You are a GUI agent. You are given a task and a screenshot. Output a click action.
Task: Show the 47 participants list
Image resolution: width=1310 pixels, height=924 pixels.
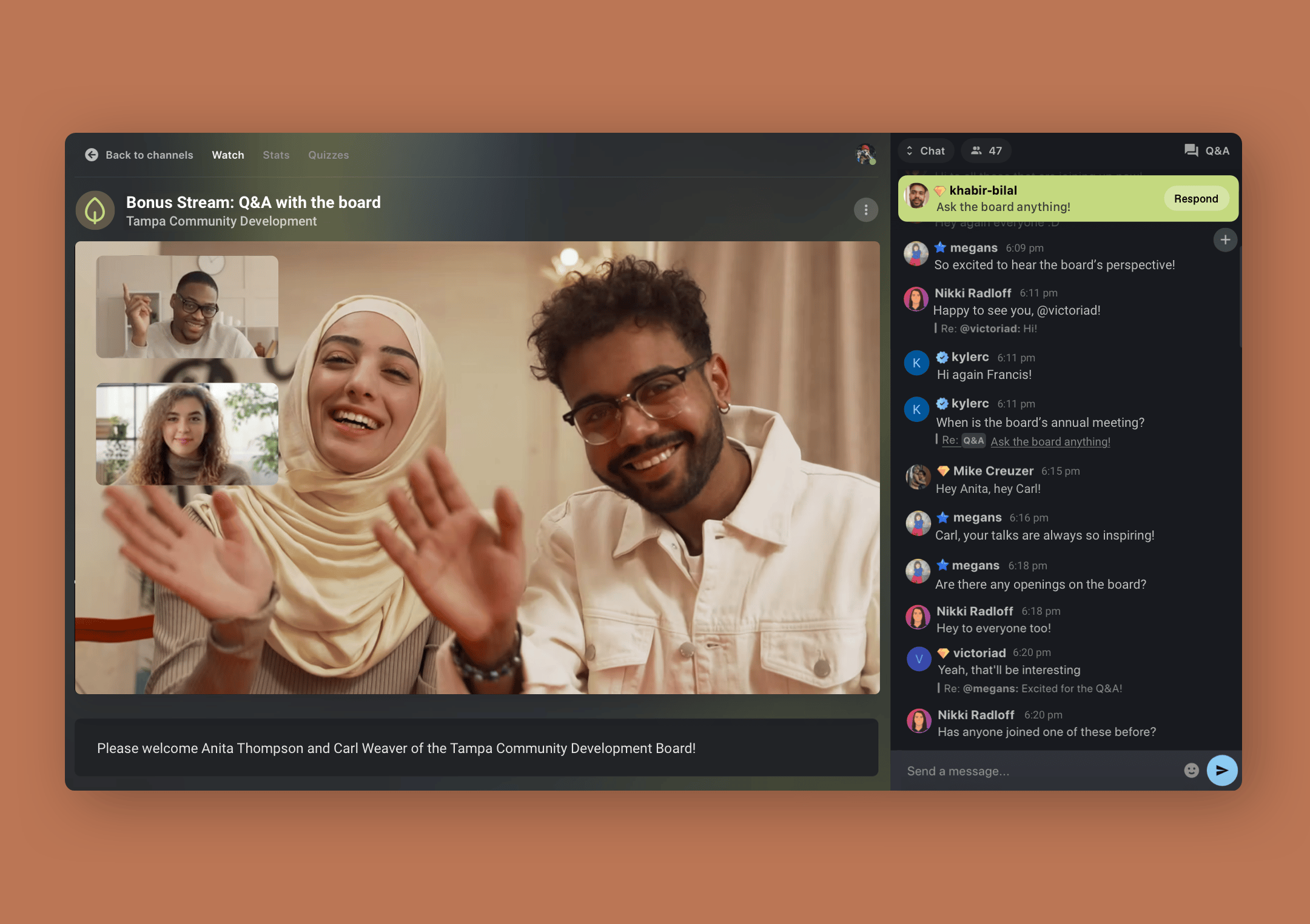pos(986,150)
